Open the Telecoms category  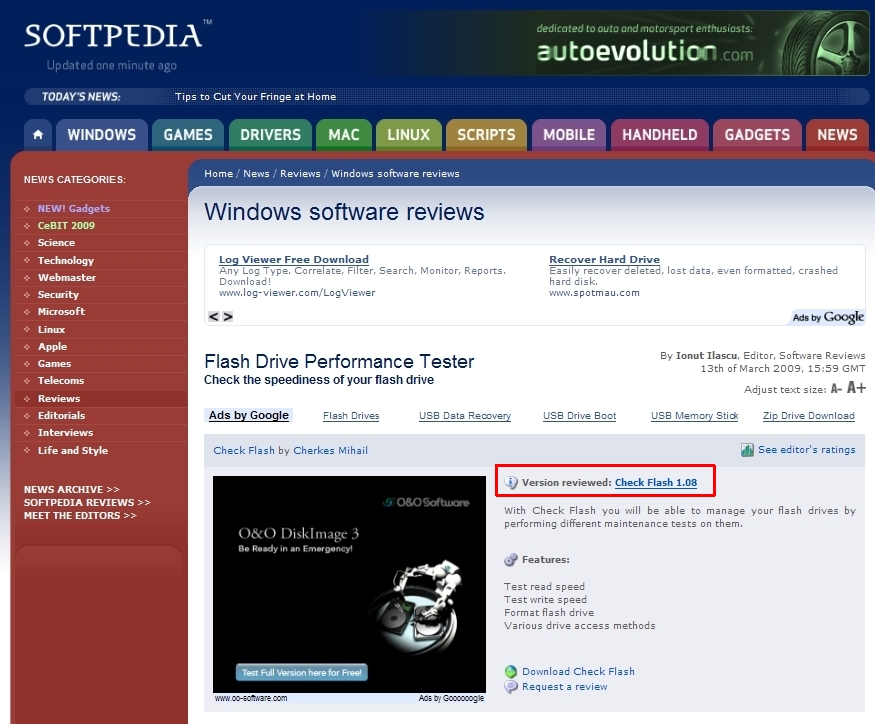61,381
